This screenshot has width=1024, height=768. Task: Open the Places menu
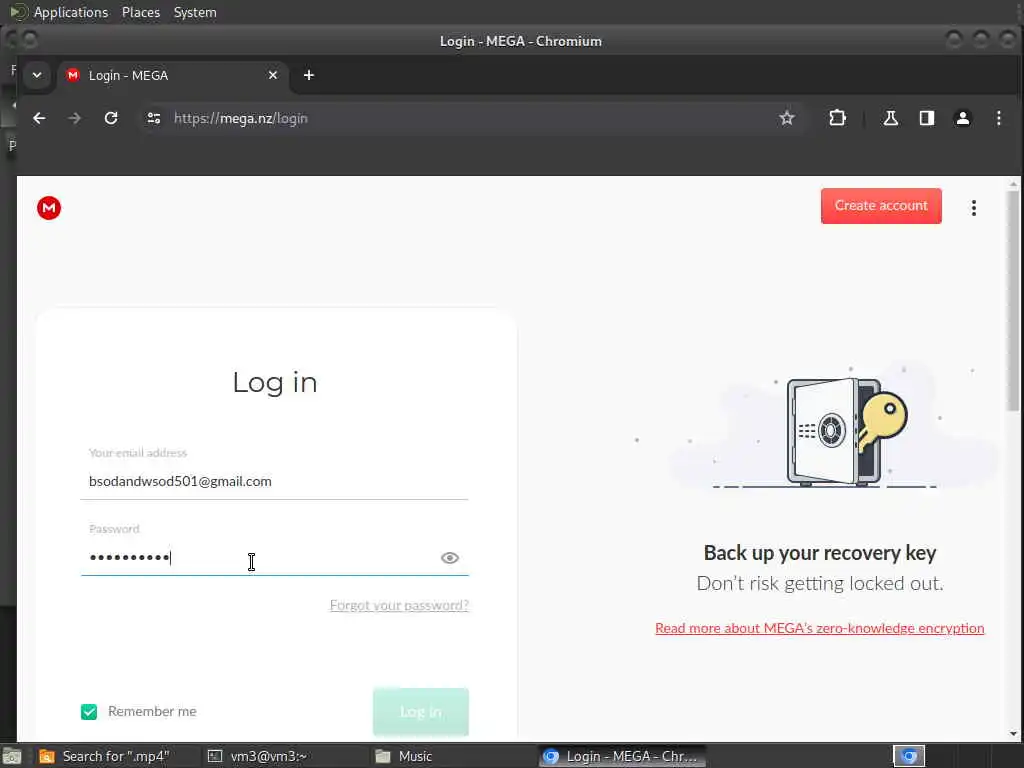pyautogui.click(x=140, y=12)
